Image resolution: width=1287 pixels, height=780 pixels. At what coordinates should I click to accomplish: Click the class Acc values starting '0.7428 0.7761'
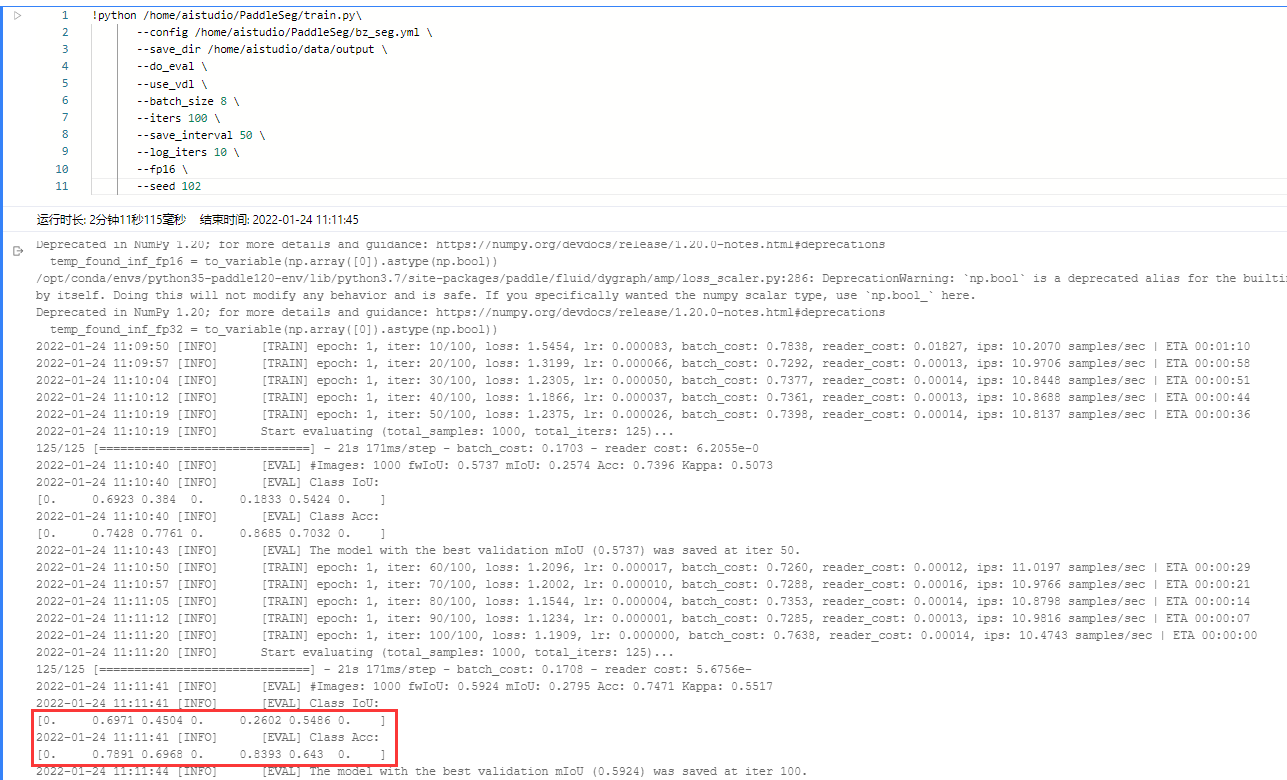(x=210, y=533)
